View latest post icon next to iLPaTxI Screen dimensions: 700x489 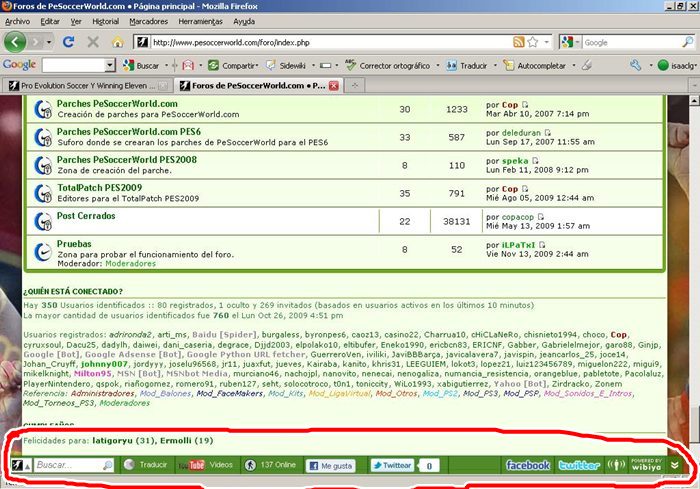[x=542, y=245]
